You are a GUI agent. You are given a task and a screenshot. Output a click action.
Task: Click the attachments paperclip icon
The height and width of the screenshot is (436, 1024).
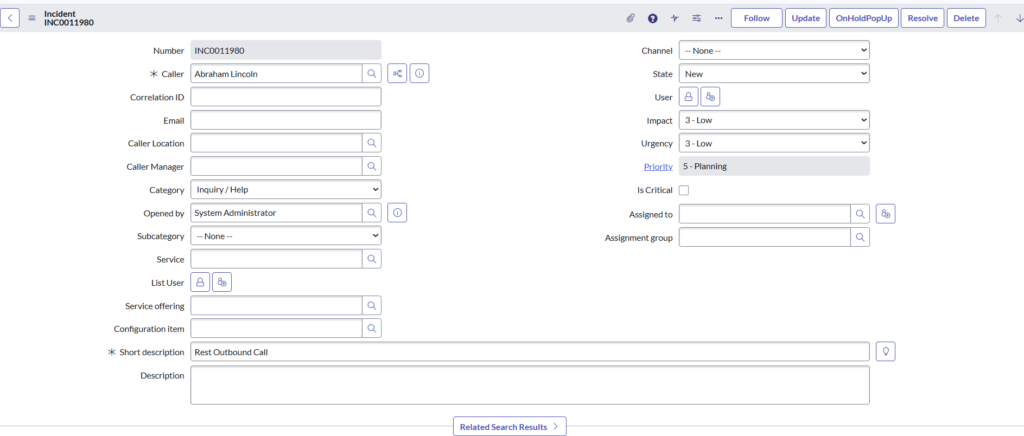click(x=630, y=18)
